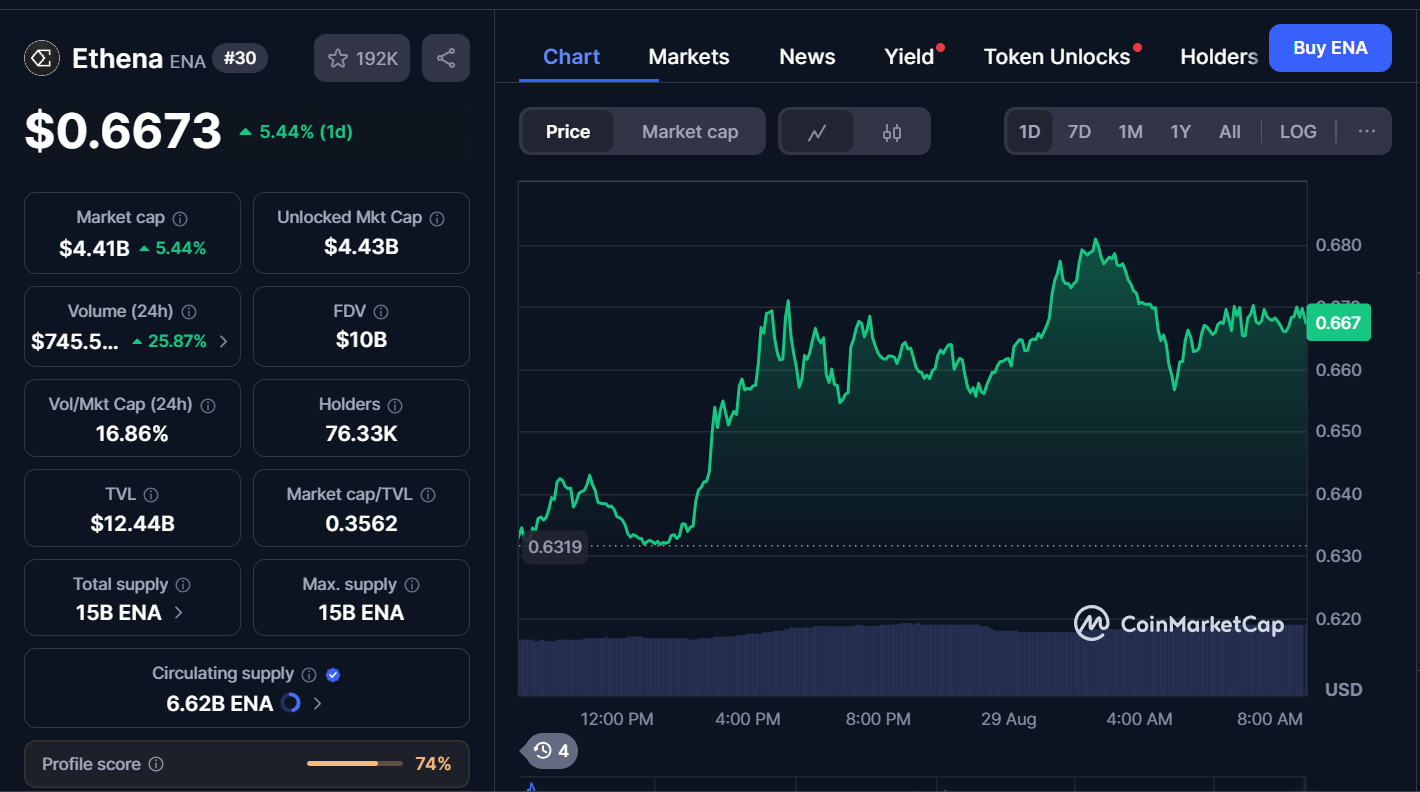The height and width of the screenshot is (792, 1420).
Task: Click the Ethena logo icon
Action: tap(42, 58)
